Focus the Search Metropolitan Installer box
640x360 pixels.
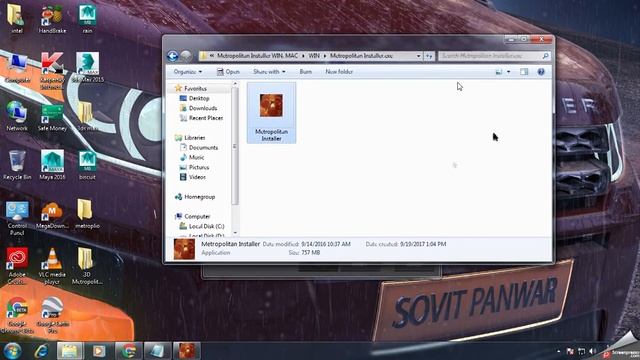(x=494, y=56)
